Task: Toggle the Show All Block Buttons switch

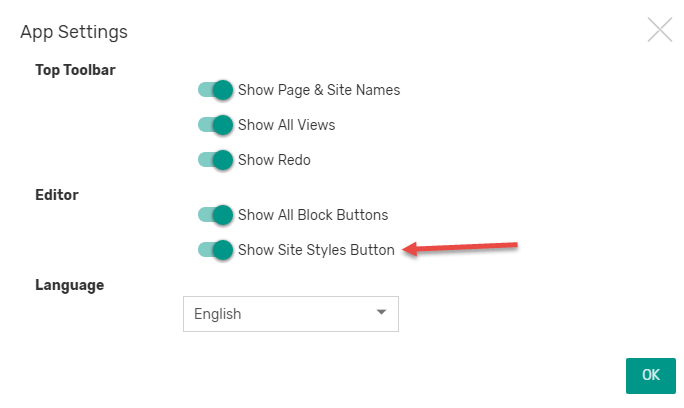Action: (215, 215)
